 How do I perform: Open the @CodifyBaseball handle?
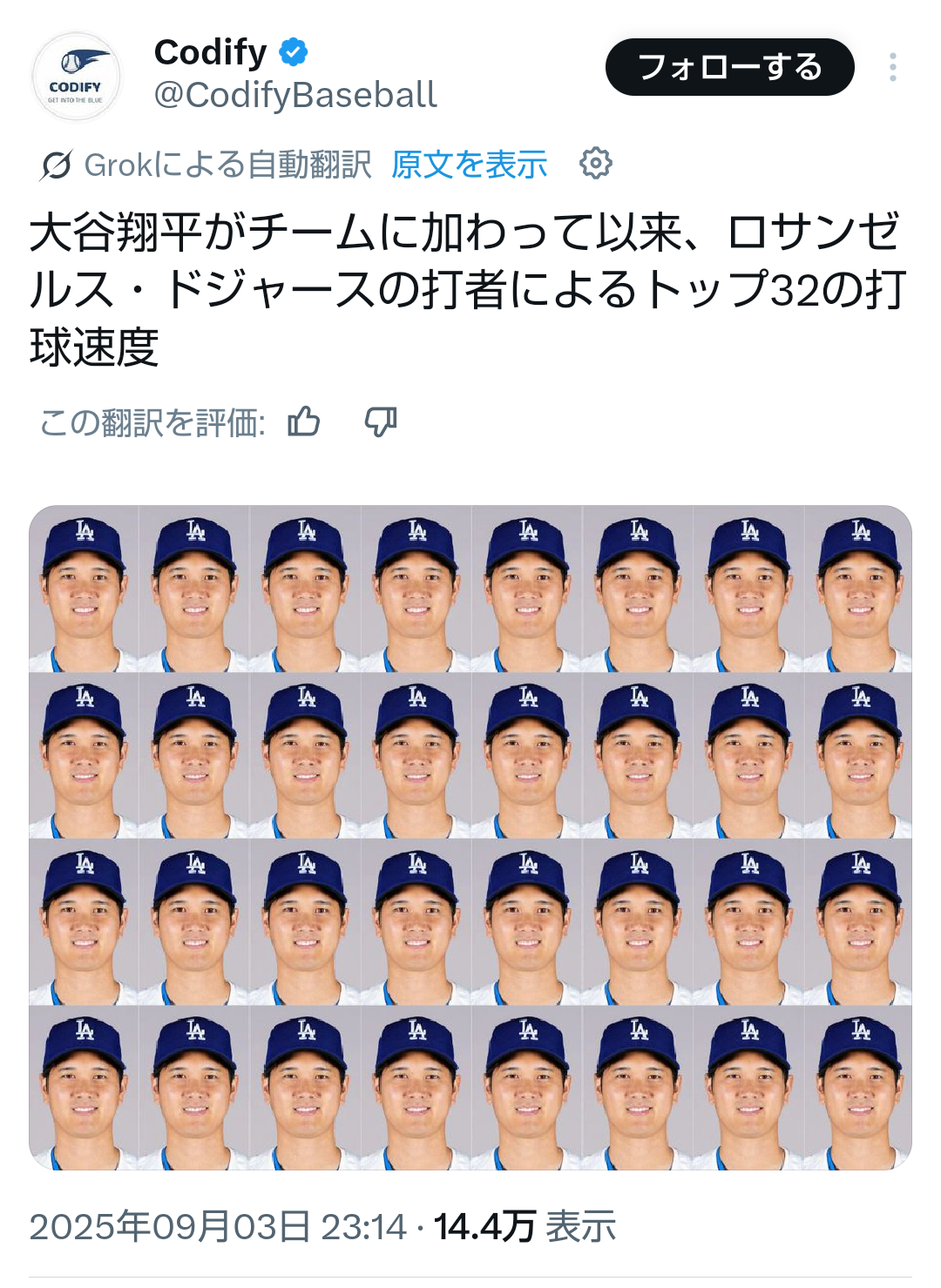296,95
